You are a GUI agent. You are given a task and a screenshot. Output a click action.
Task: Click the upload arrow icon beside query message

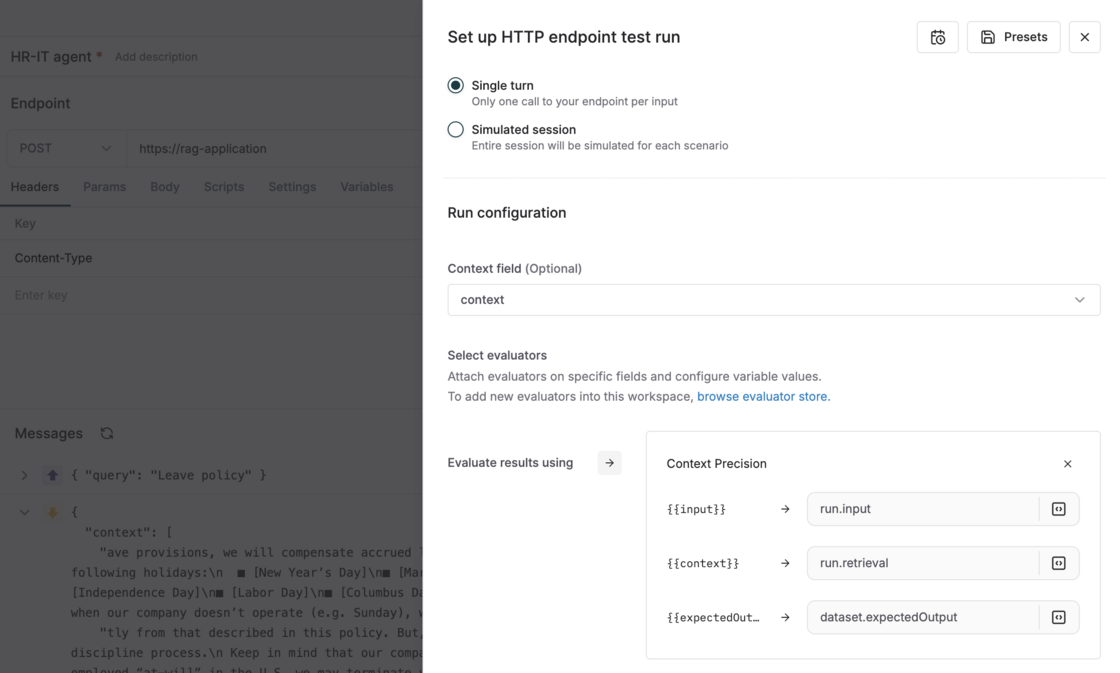[53, 475]
